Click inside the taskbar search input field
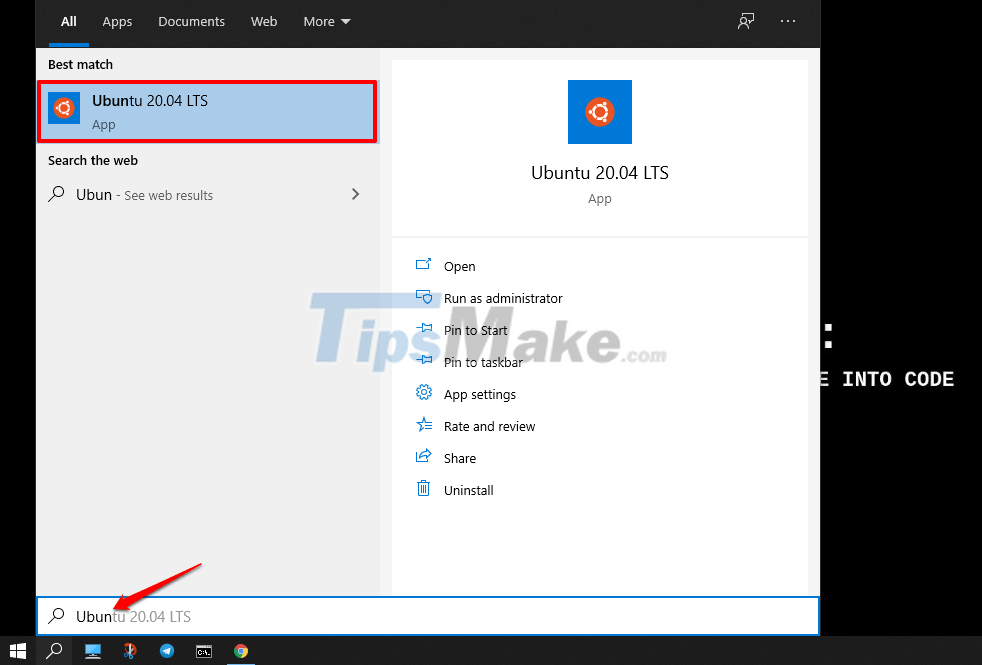The width and height of the screenshot is (982, 665). point(300,616)
